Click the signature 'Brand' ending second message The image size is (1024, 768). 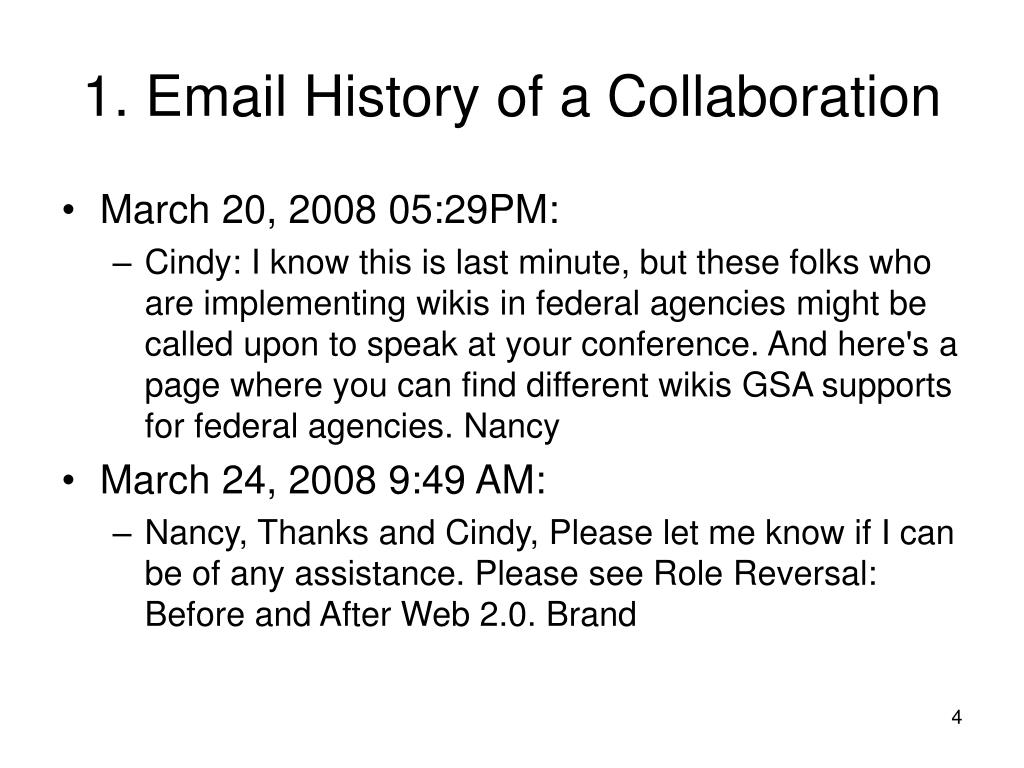591,615
